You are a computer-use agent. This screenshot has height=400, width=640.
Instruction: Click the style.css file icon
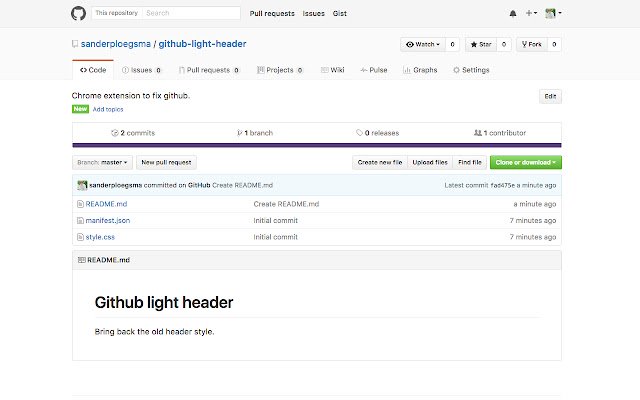point(80,237)
